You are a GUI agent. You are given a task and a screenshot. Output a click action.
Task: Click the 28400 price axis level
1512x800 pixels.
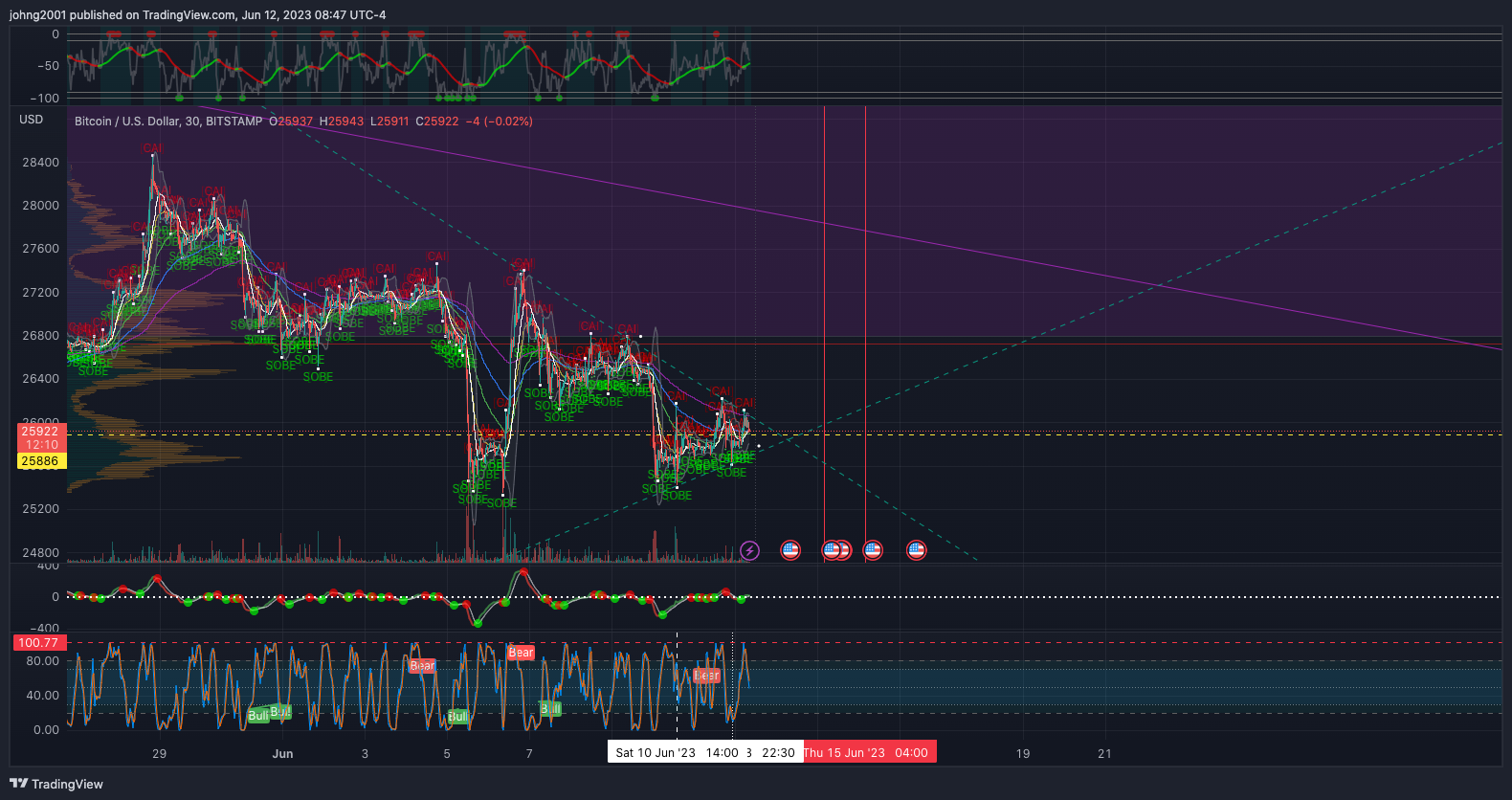41,163
